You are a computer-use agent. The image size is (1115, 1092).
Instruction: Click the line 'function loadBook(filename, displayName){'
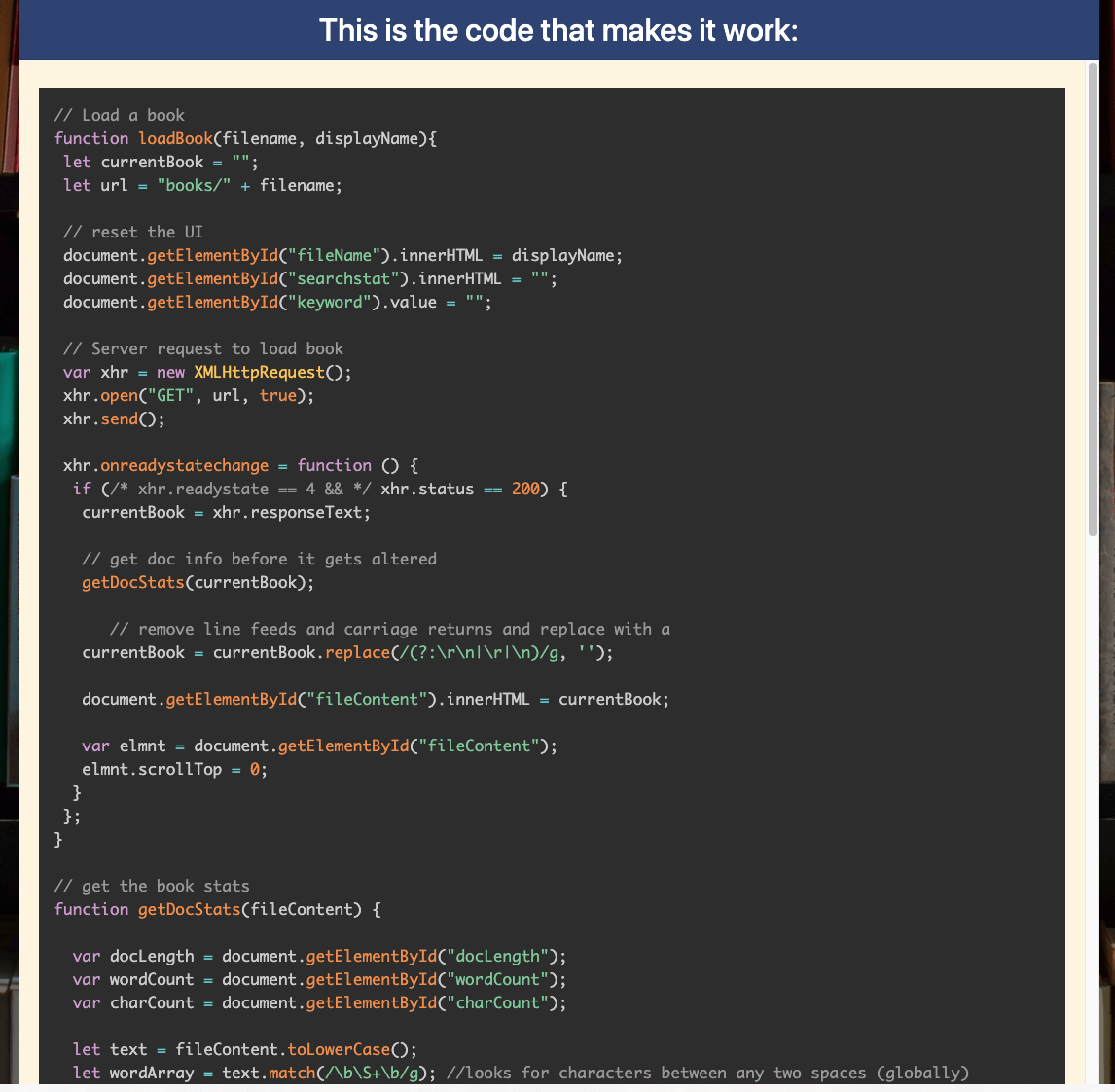(246, 139)
